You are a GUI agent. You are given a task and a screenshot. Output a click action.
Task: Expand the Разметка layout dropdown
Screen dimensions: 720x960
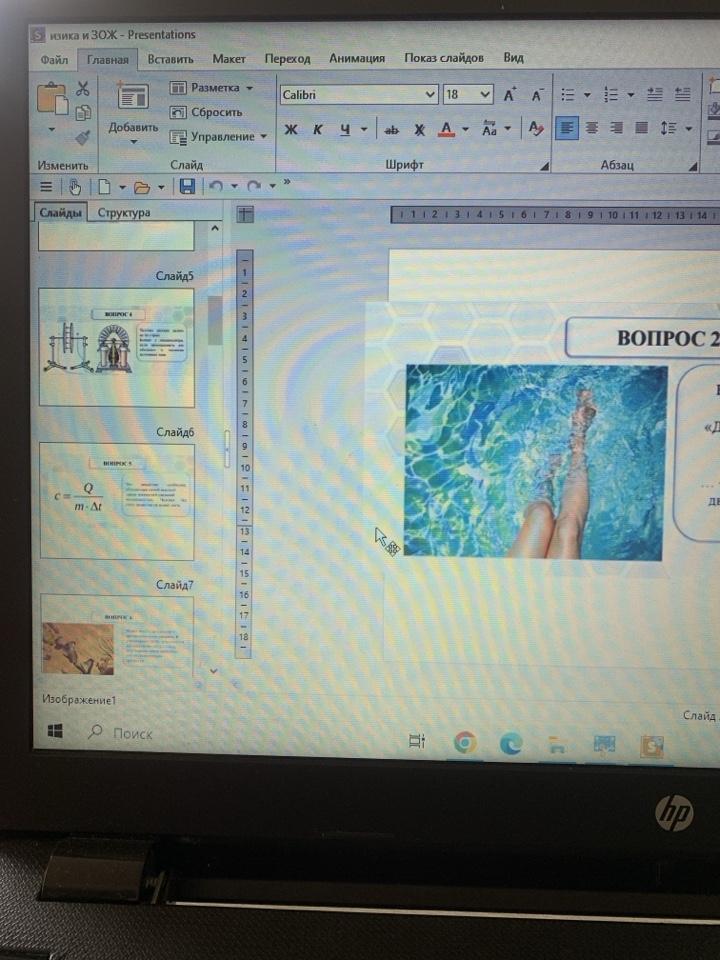(x=249, y=88)
